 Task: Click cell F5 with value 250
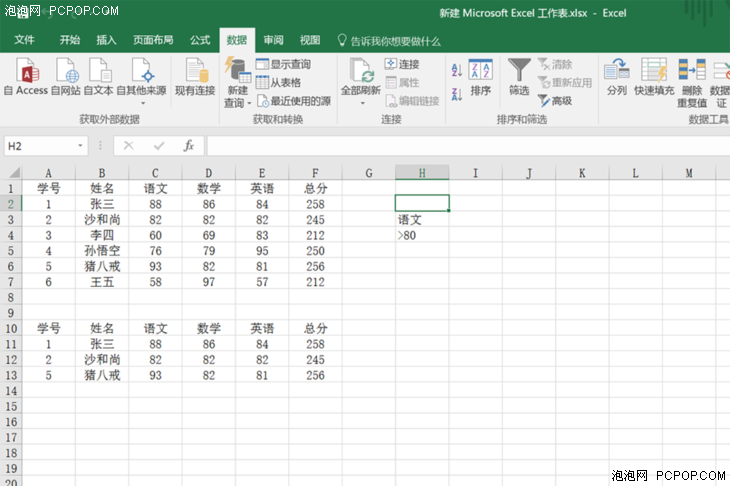point(315,251)
